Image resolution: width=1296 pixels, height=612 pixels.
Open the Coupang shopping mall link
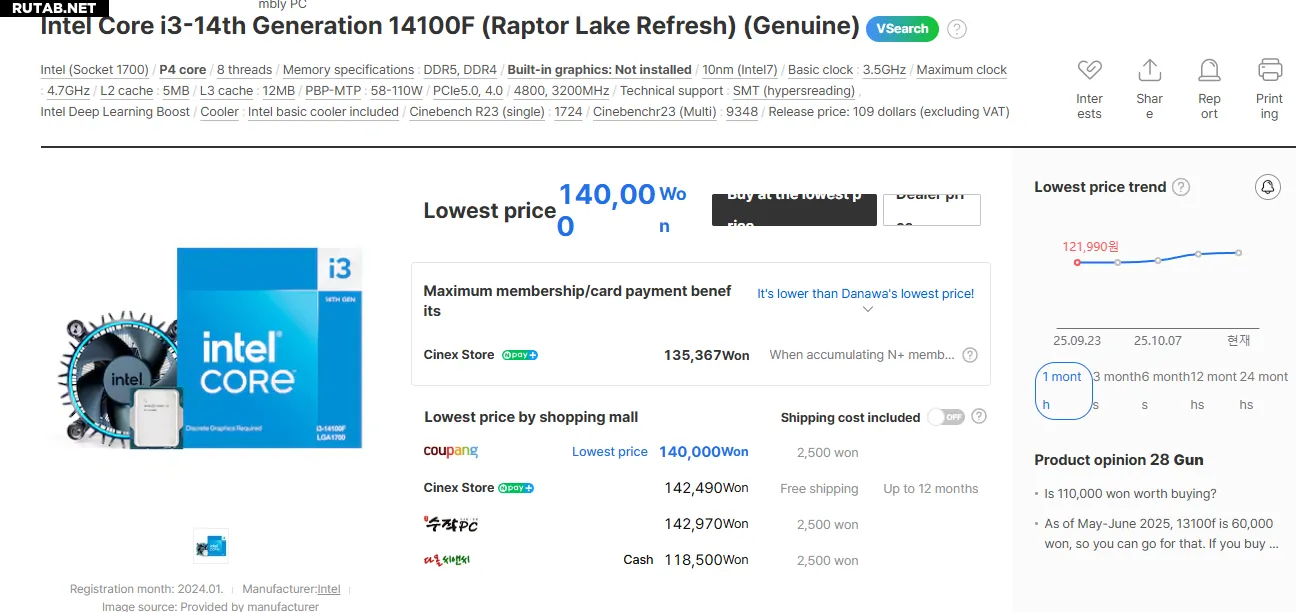[451, 452]
